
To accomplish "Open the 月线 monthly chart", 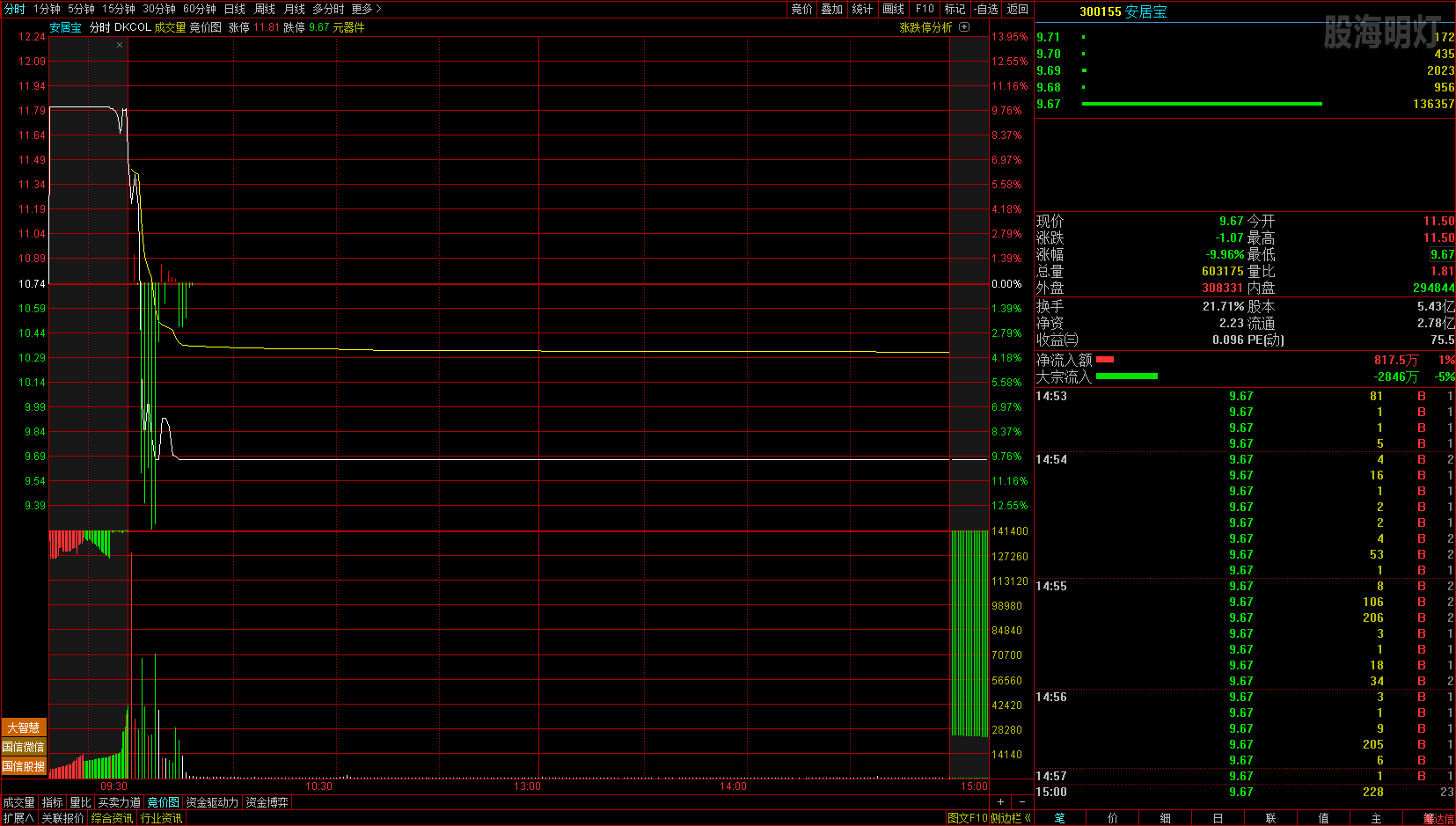I will [295, 9].
